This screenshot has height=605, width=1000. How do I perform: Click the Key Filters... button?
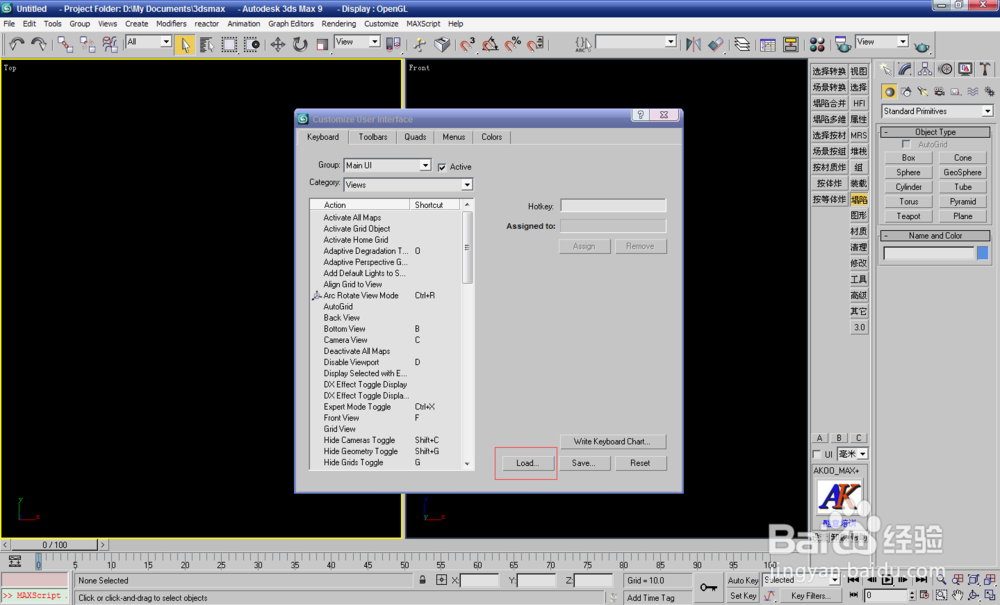tap(811, 595)
